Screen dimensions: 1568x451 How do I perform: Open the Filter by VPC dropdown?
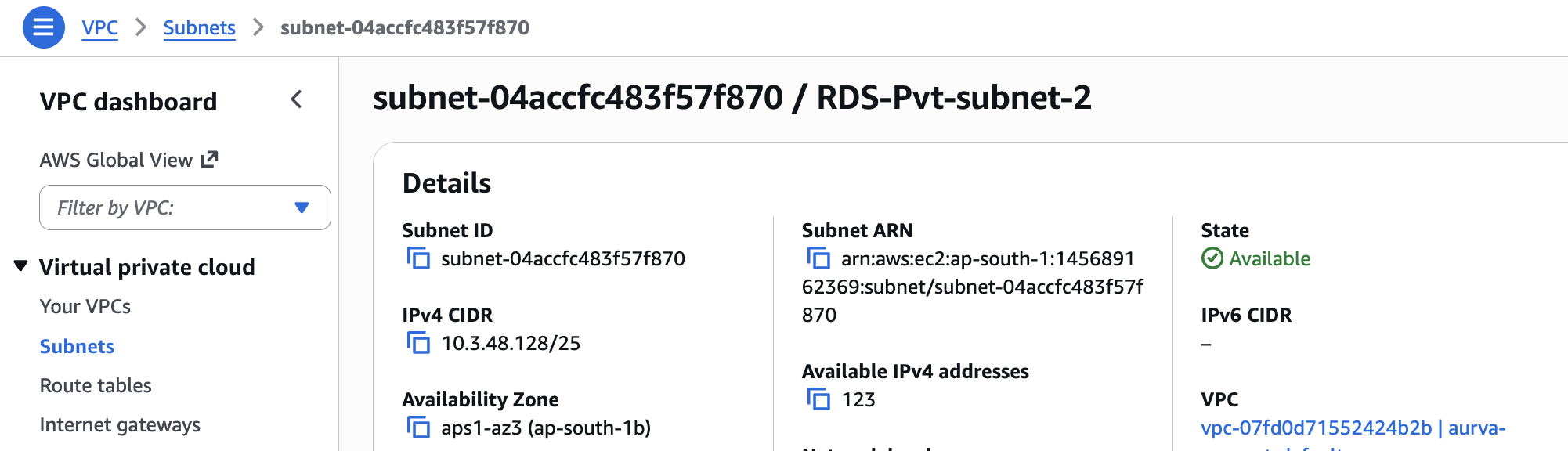[x=185, y=207]
